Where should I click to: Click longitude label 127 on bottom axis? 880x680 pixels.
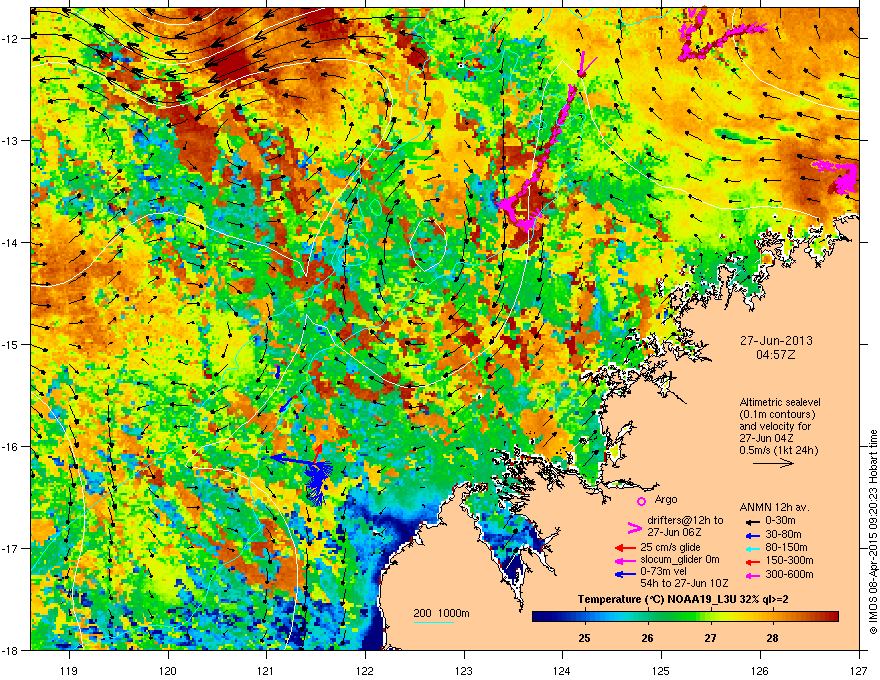[859, 670]
